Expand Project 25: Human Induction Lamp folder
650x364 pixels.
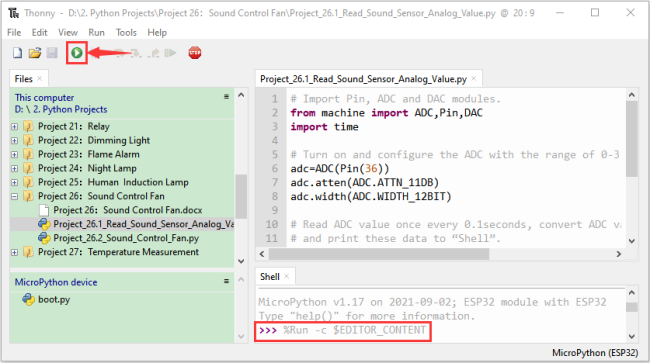coord(15,182)
